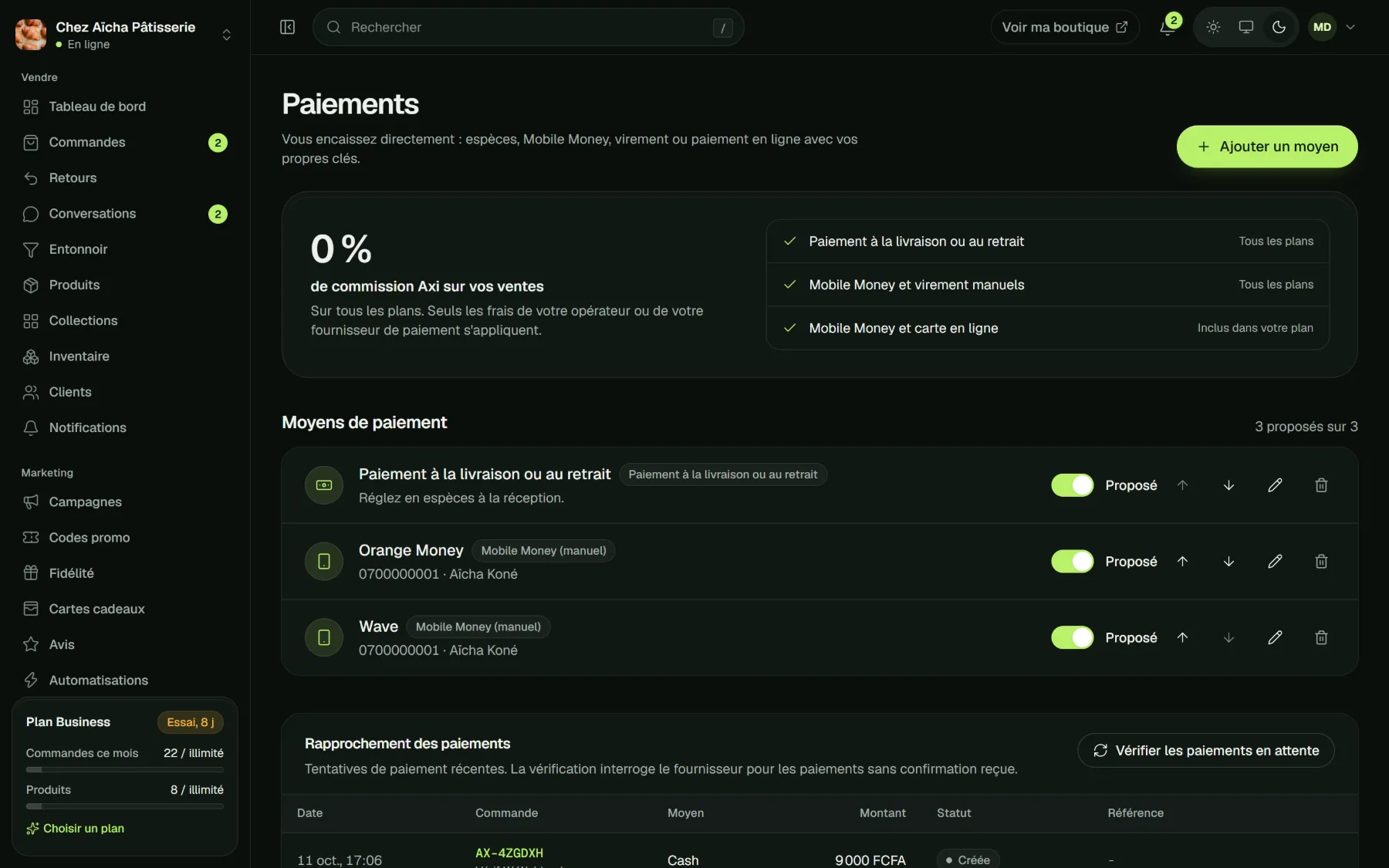Screen dimensions: 1389x868
Task: Focus the Rechercher search field
Action: [529, 27]
